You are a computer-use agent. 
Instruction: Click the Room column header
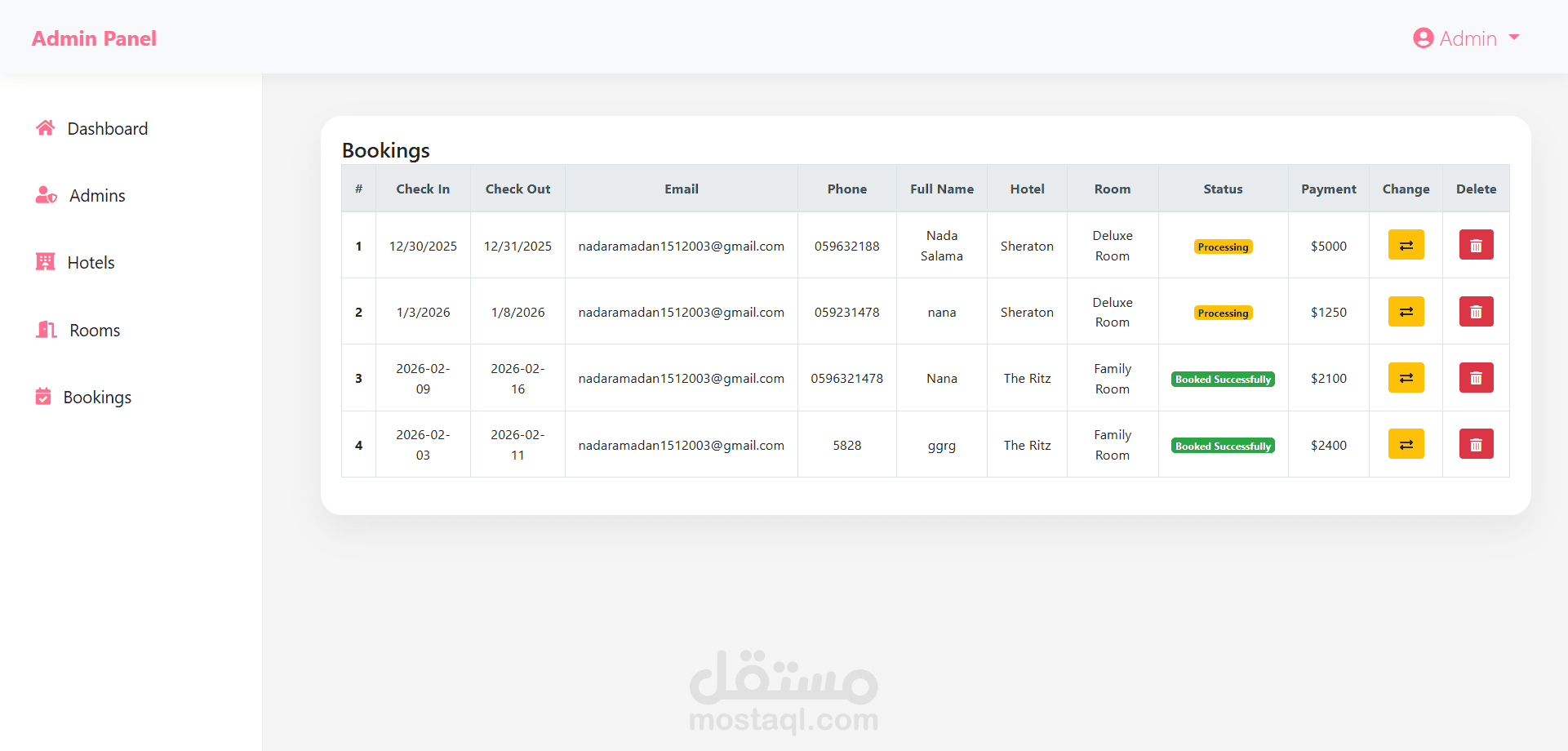(x=1113, y=189)
